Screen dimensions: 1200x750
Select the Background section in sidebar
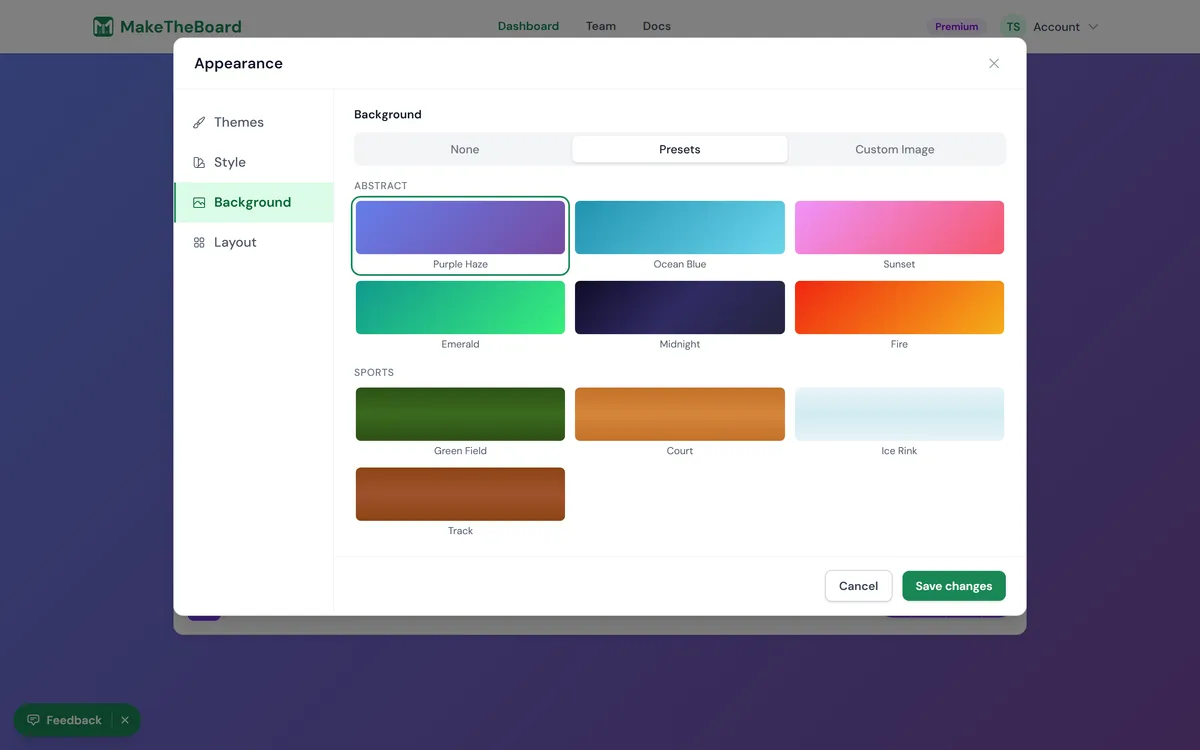tap(254, 202)
